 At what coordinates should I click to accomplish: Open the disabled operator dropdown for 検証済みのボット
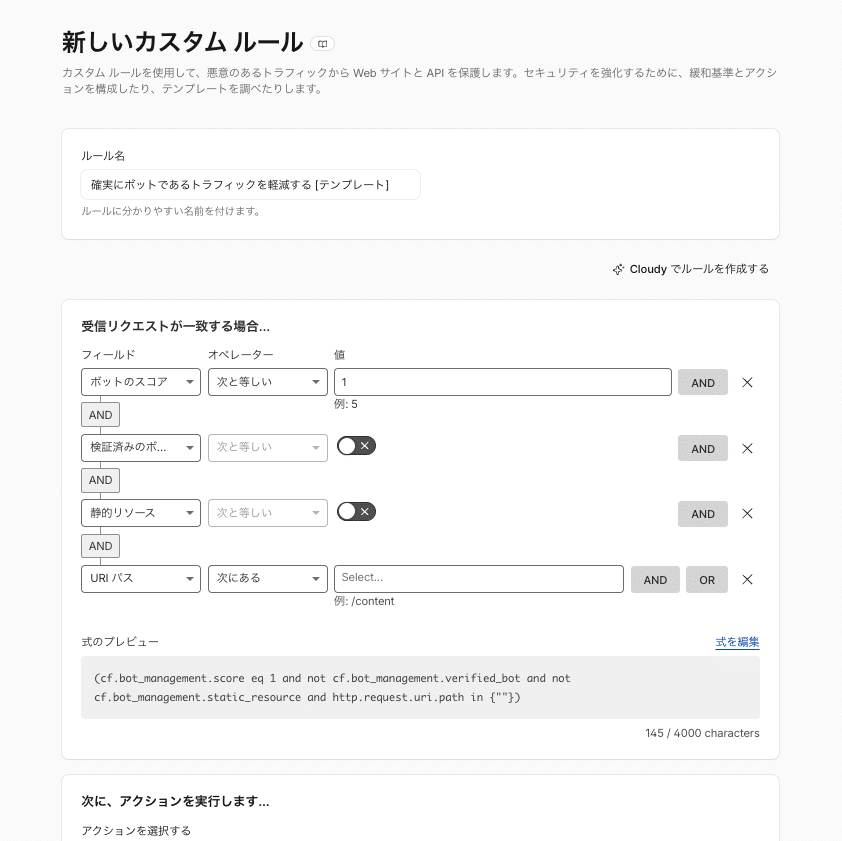click(267, 447)
